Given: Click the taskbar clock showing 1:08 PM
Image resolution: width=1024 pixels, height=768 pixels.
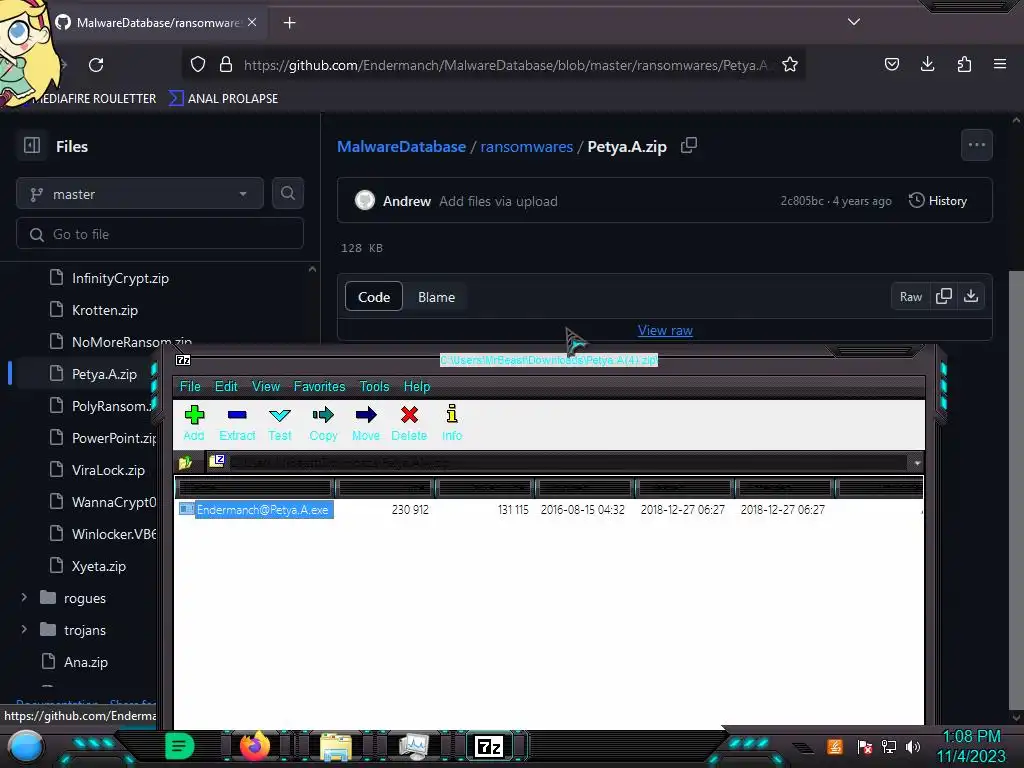Looking at the screenshot, I should [x=971, y=746].
